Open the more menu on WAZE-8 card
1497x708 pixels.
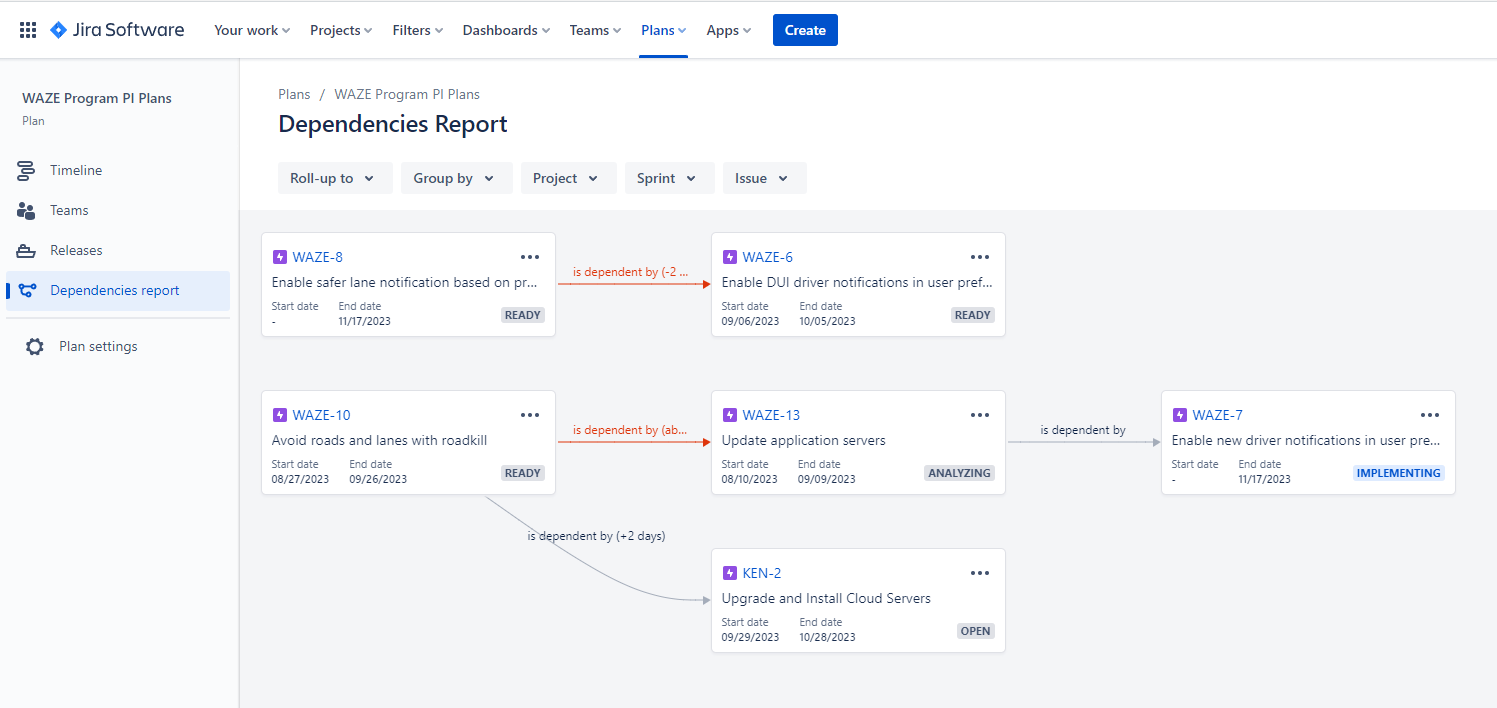click(530, 257)
